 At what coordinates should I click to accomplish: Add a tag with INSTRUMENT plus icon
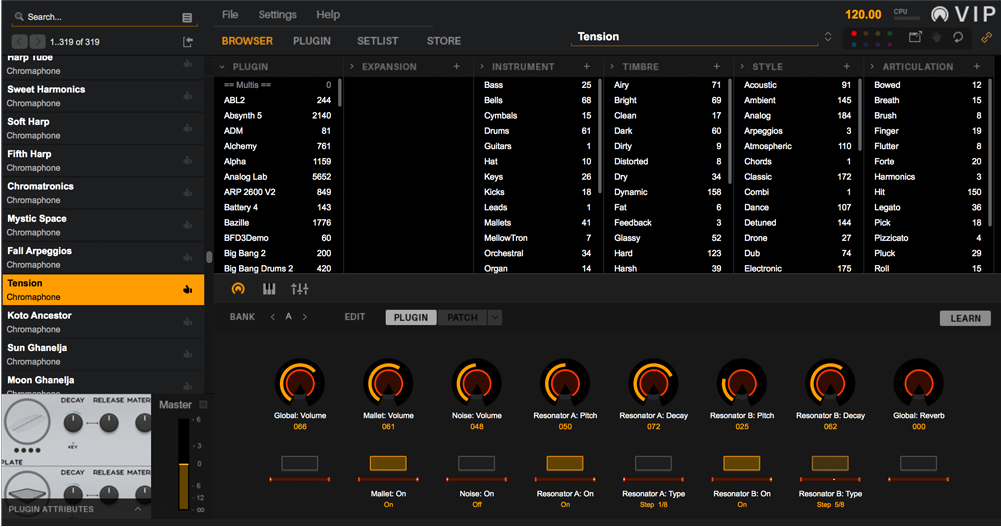tap(586, 66)
